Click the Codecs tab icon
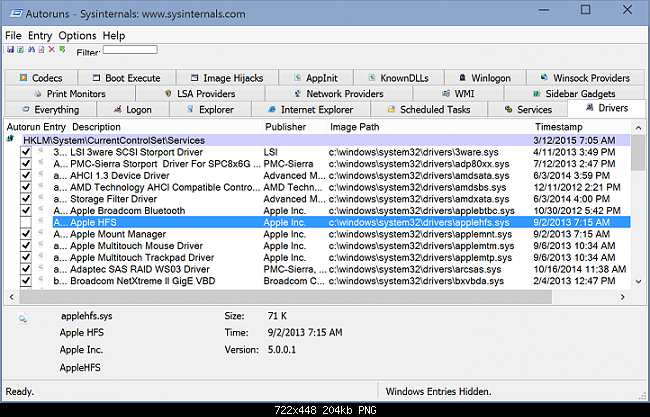Image resolution: width=650 pixels, height=417 pixels. click(24, 78)
